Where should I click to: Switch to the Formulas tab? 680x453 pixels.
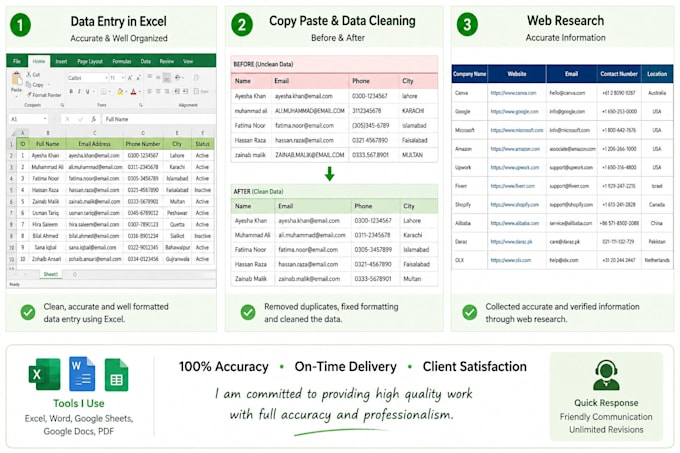(x=122, y=61)
